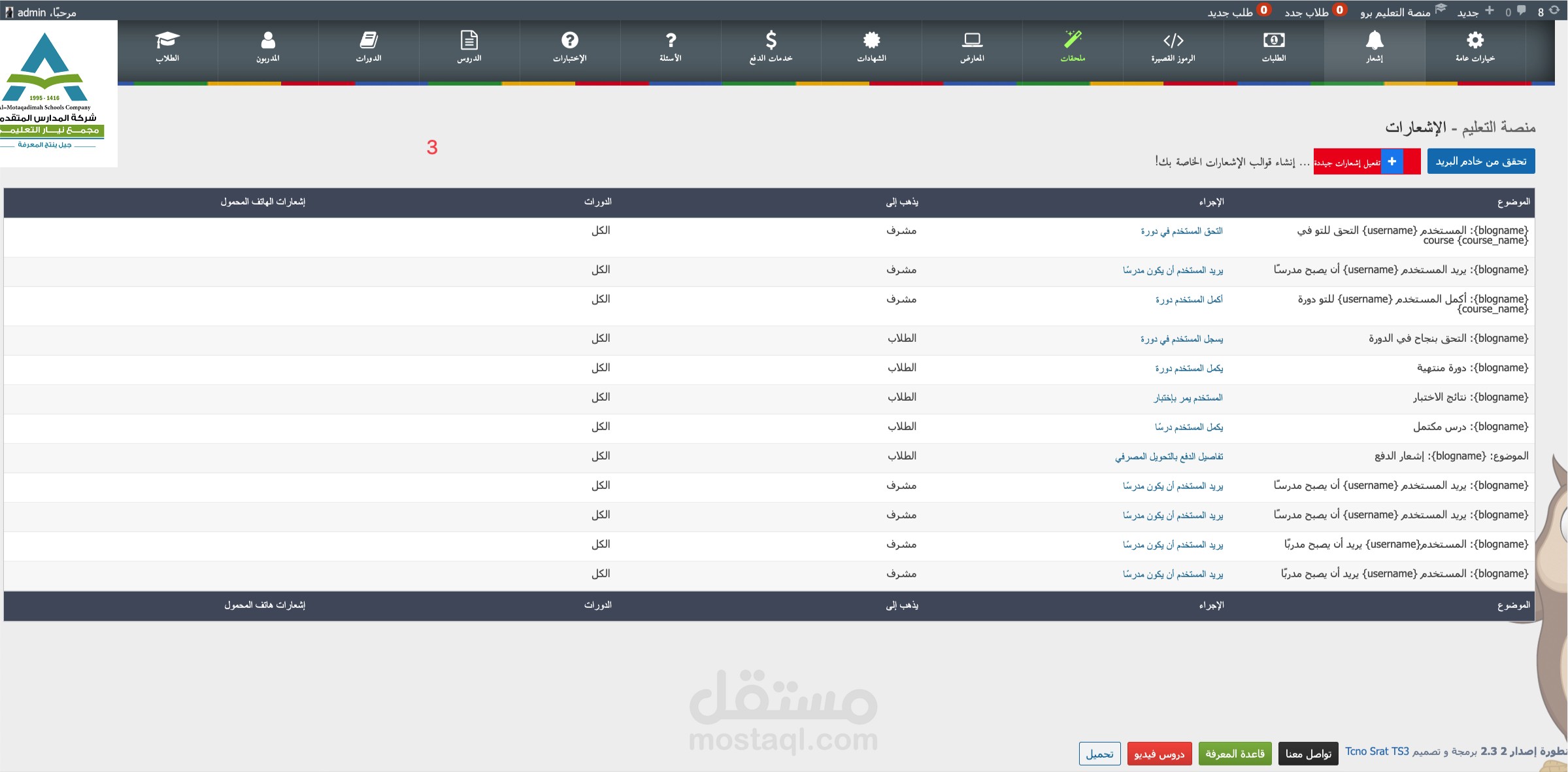Open Certificates badge icon
The image size is (1568, 772).
coord(871,41)
